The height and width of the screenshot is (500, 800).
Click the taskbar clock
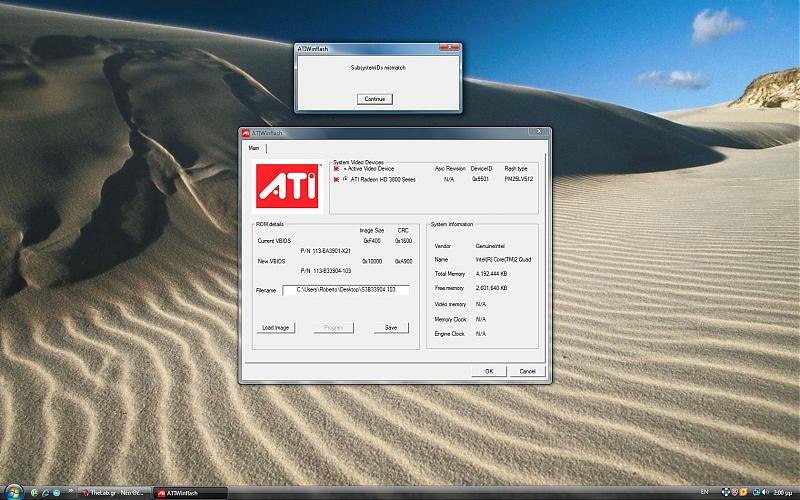pos(783,493)
